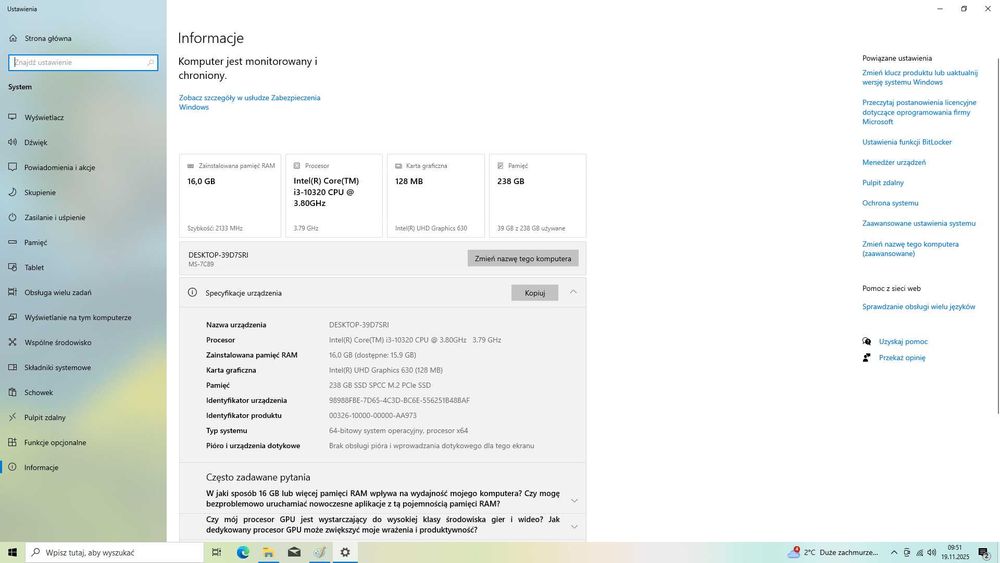Select Wyświetlacz in the sidebar

(44, 117)
